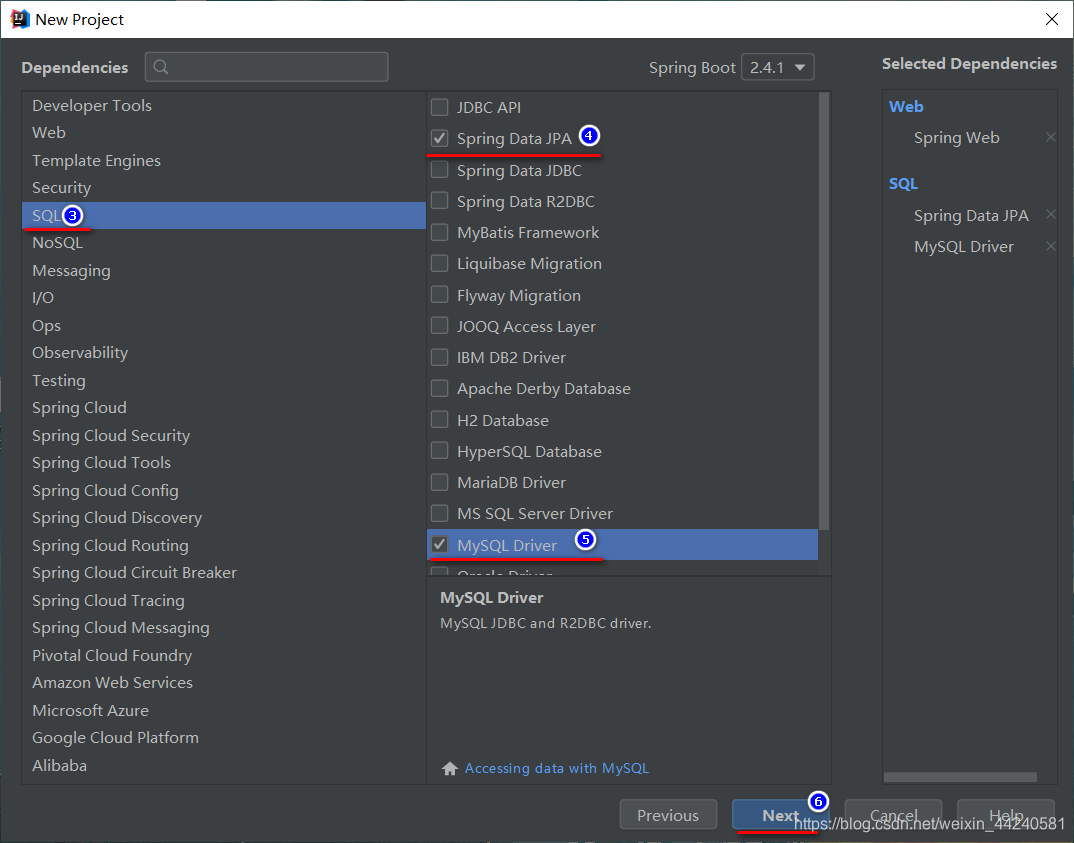Viewport: 1074px width, 843px height.
Task: Click the IntelliJ IDEA logo in title bar
Action: point(20,19)
